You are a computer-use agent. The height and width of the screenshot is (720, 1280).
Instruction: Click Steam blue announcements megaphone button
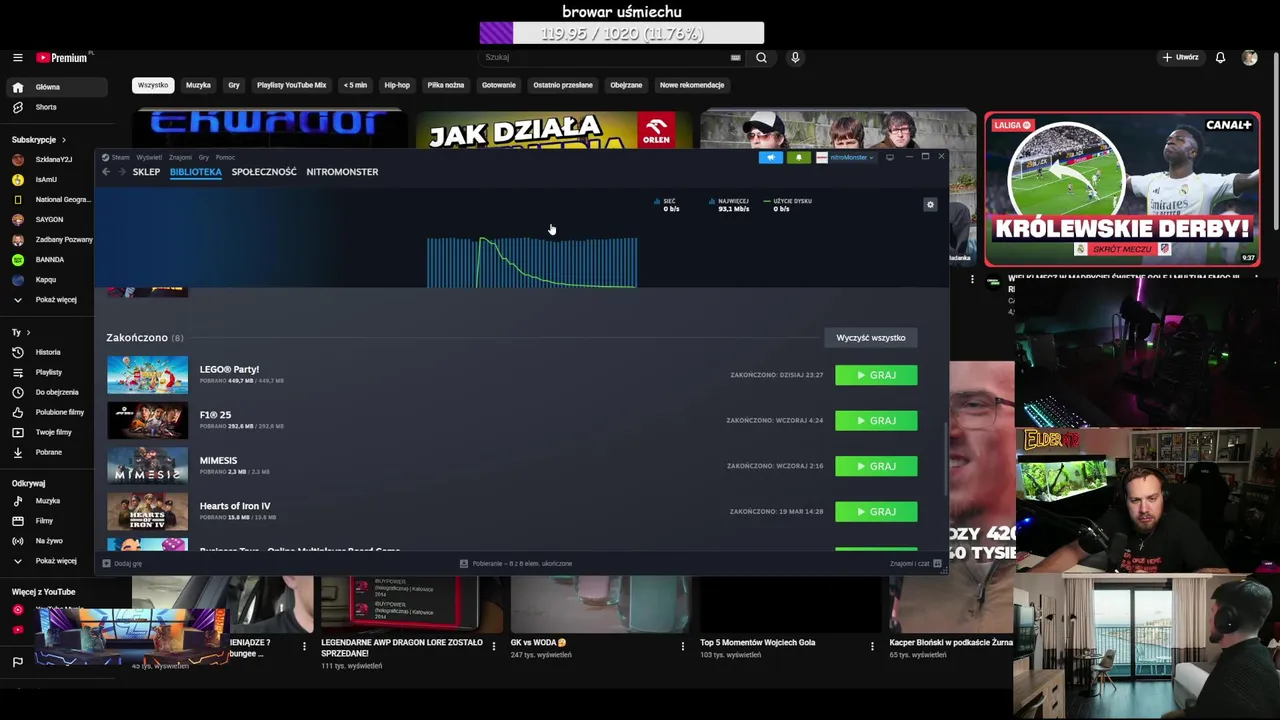click(x=771, y=157)
